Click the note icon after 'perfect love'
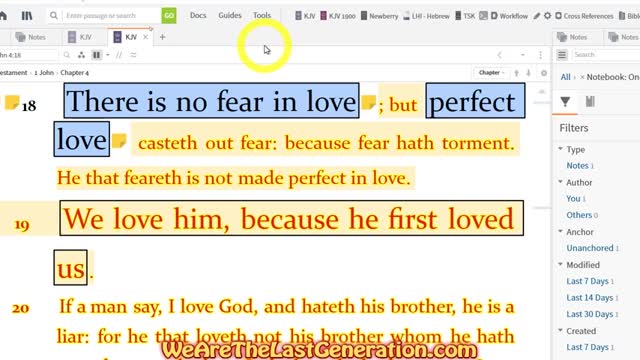The height and width of the screenshot is (360, 640). point(119,141)
